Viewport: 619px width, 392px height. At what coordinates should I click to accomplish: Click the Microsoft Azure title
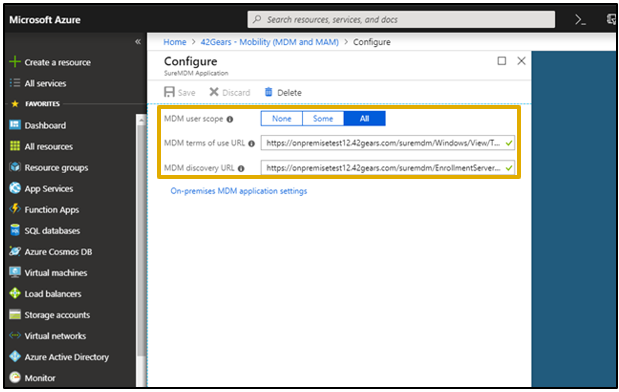pyautogui.click(x=45, y=20)
